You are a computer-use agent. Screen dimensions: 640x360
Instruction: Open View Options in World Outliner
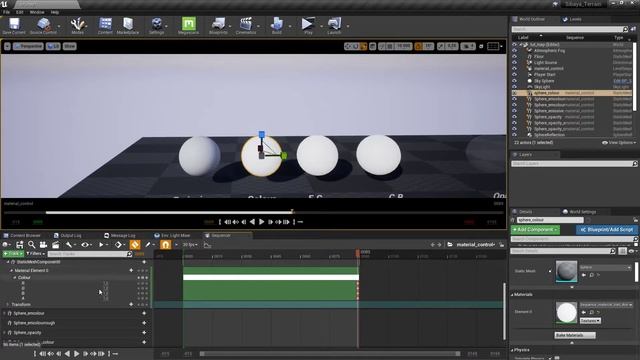tap(619, 142)
